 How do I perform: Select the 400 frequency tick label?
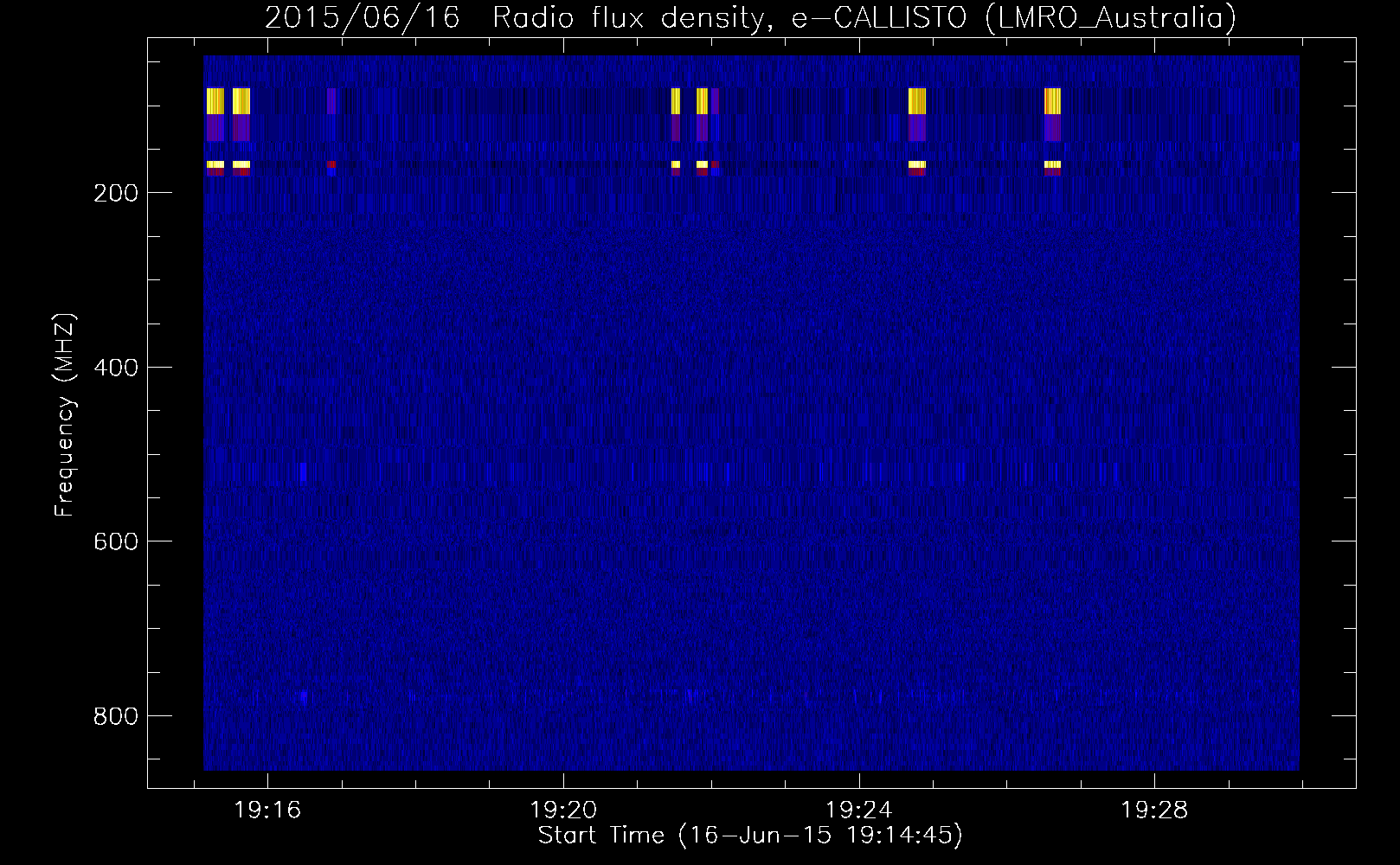tap(115, 368)
